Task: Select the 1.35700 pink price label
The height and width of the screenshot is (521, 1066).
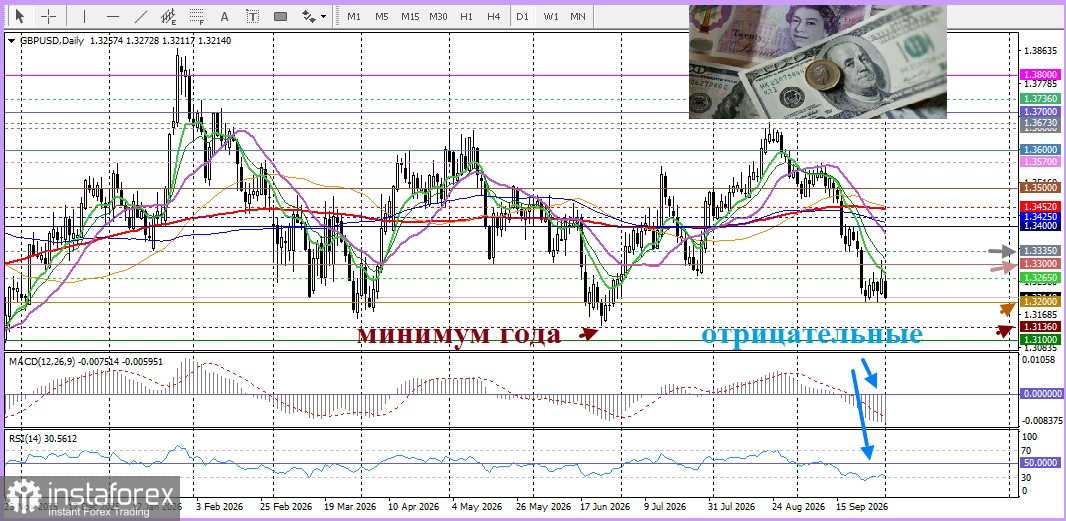Action: (x=1041, y=162)
